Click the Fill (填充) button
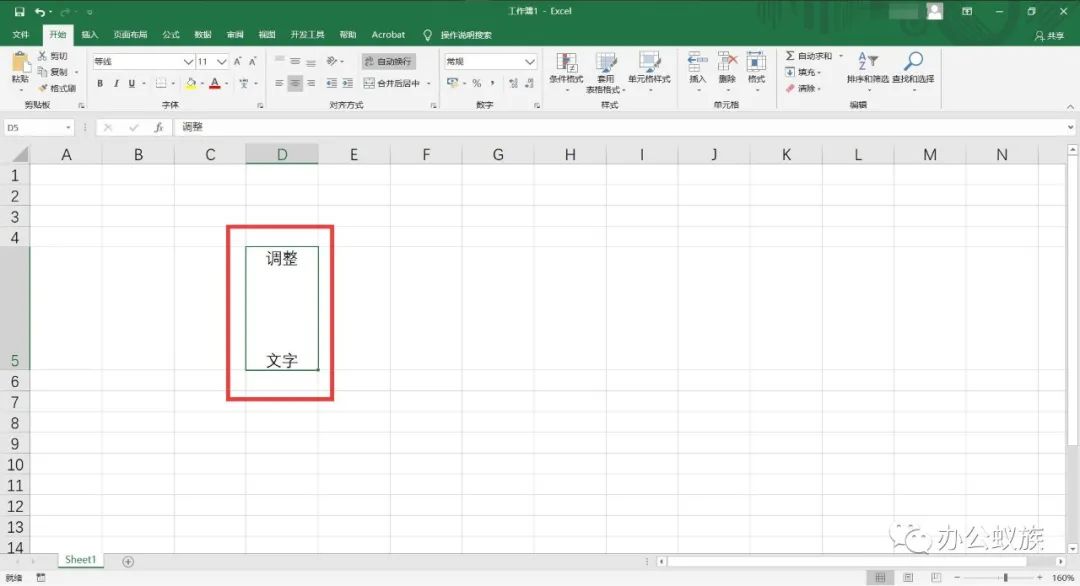 tap(802, 72)
